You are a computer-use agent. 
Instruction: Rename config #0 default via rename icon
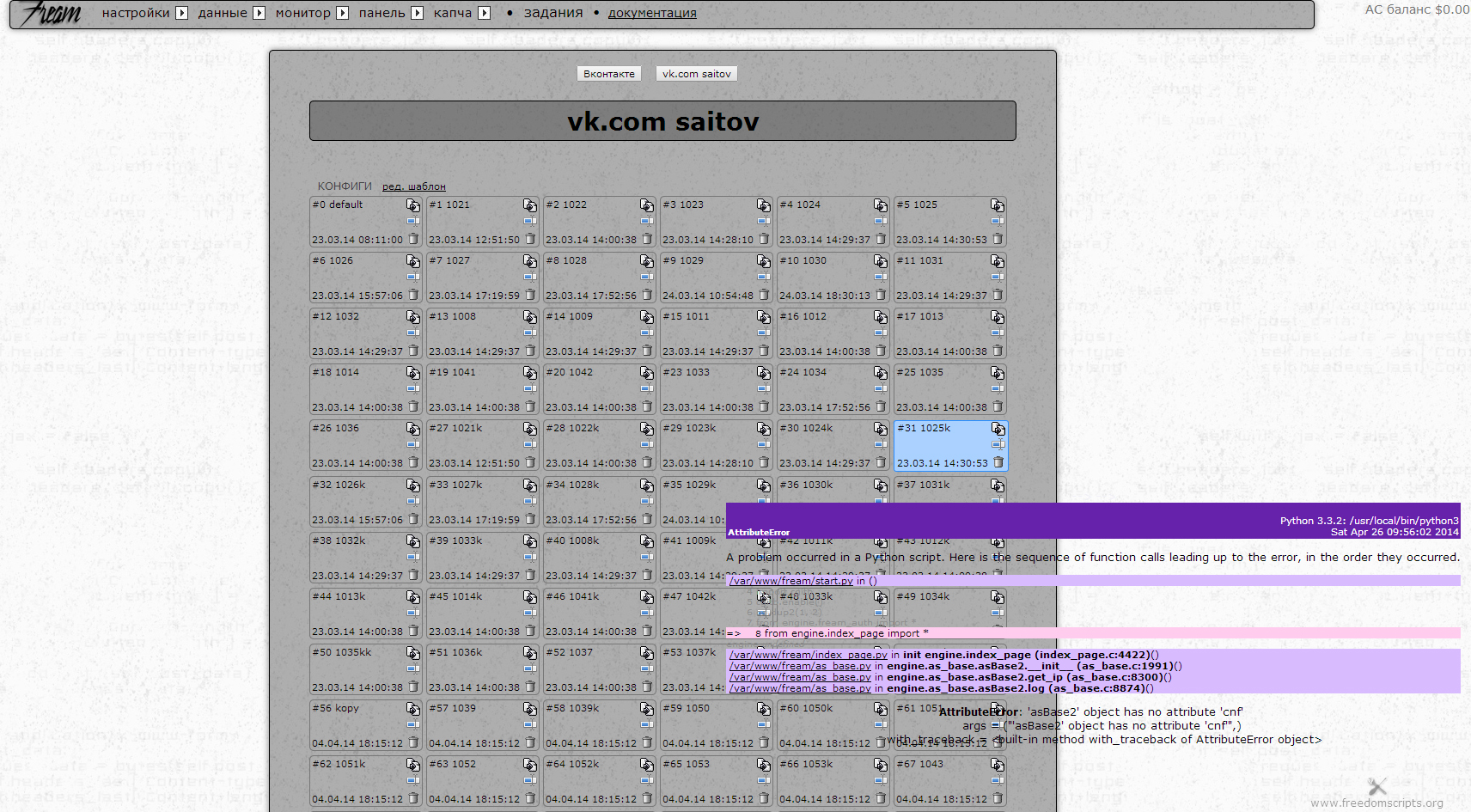click(413, 221)
